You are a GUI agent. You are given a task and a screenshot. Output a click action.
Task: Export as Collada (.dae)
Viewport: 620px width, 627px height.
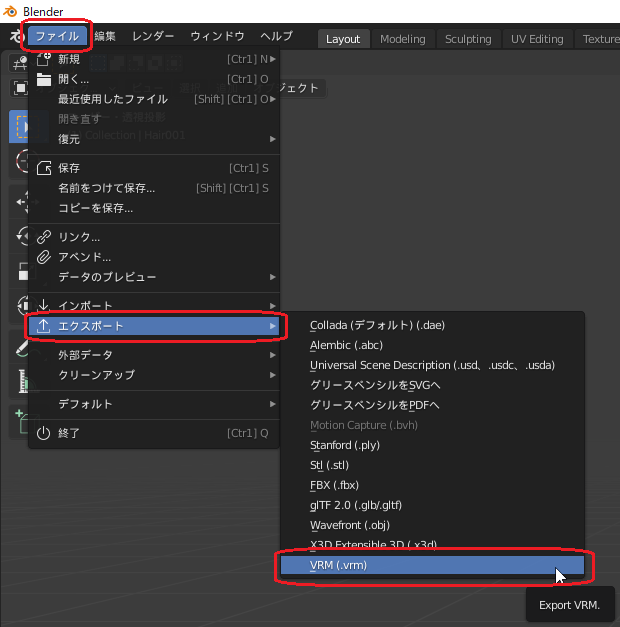tap(432, 325)
